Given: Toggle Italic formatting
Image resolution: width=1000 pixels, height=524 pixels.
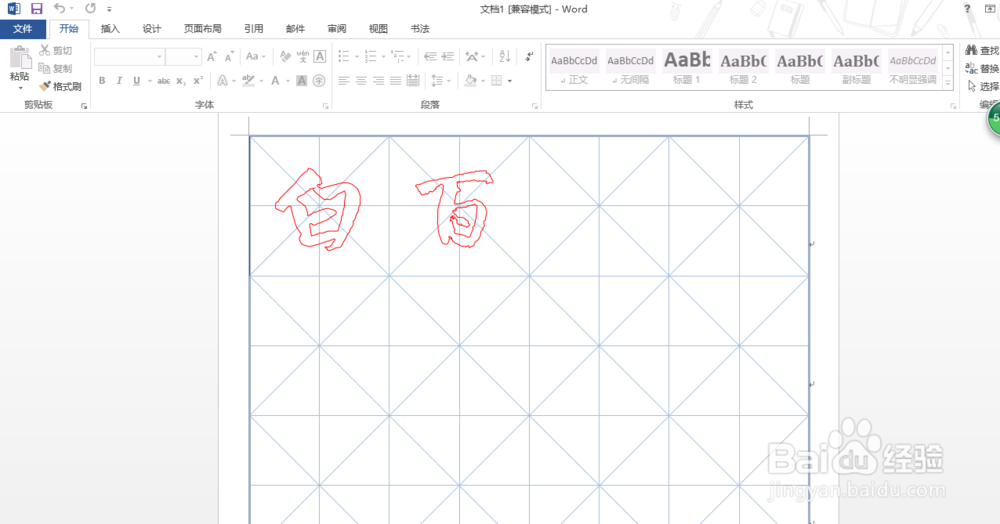Looking at the screenshot, I should point(119,81).
